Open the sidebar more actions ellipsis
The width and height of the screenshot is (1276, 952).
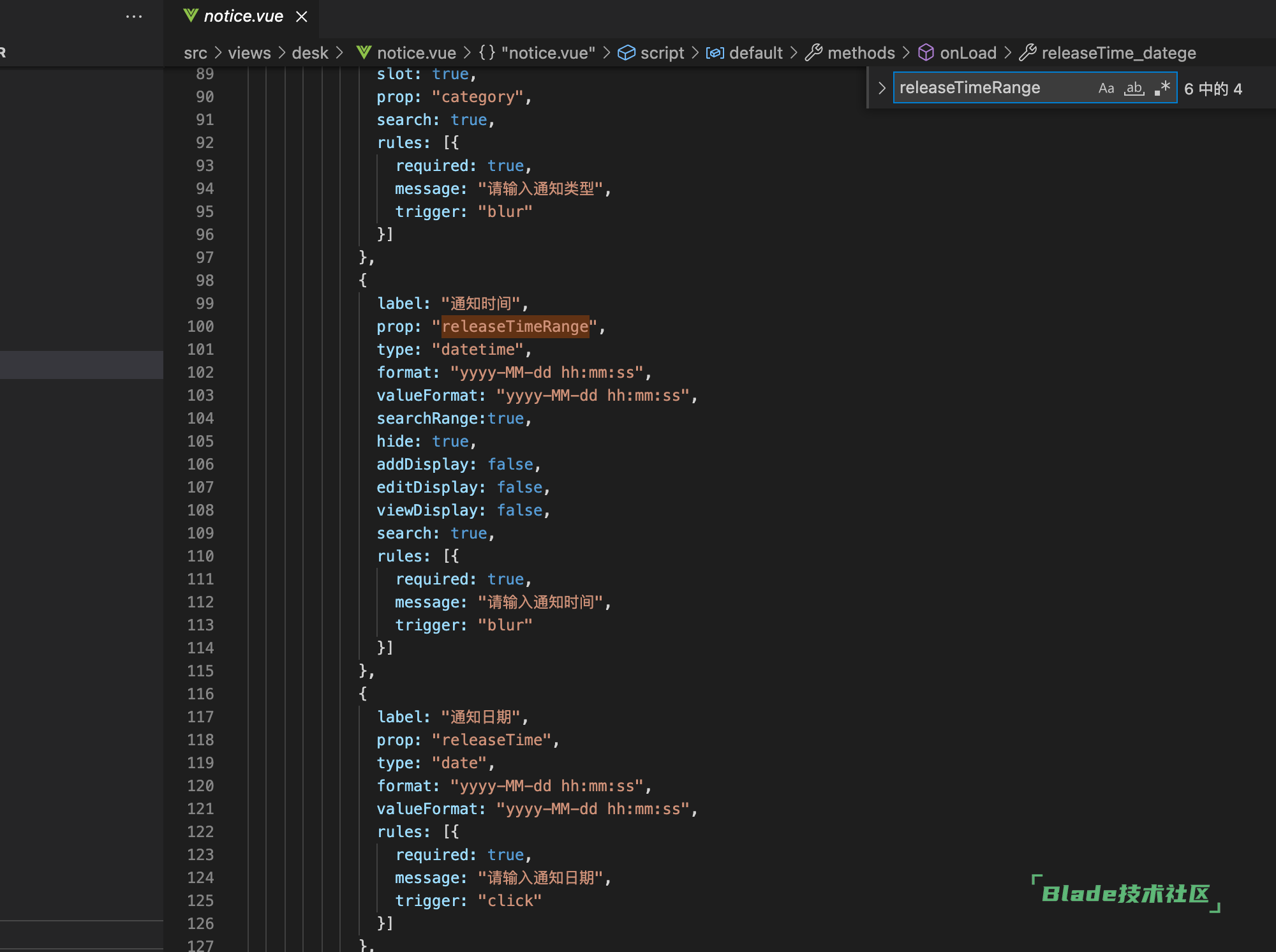(134, 17)
